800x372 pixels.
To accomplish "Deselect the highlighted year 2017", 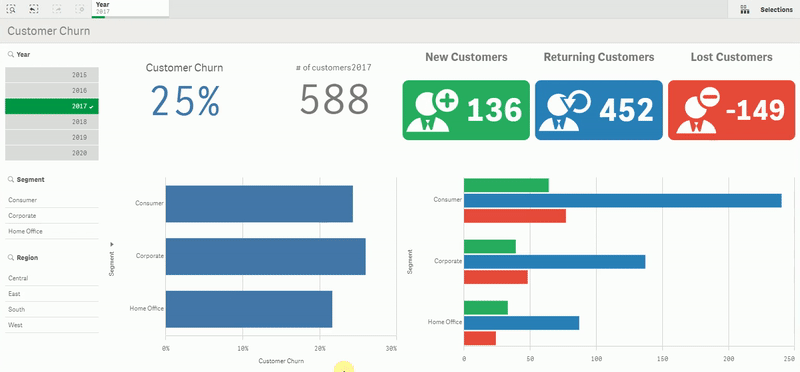I will point(52,106).
